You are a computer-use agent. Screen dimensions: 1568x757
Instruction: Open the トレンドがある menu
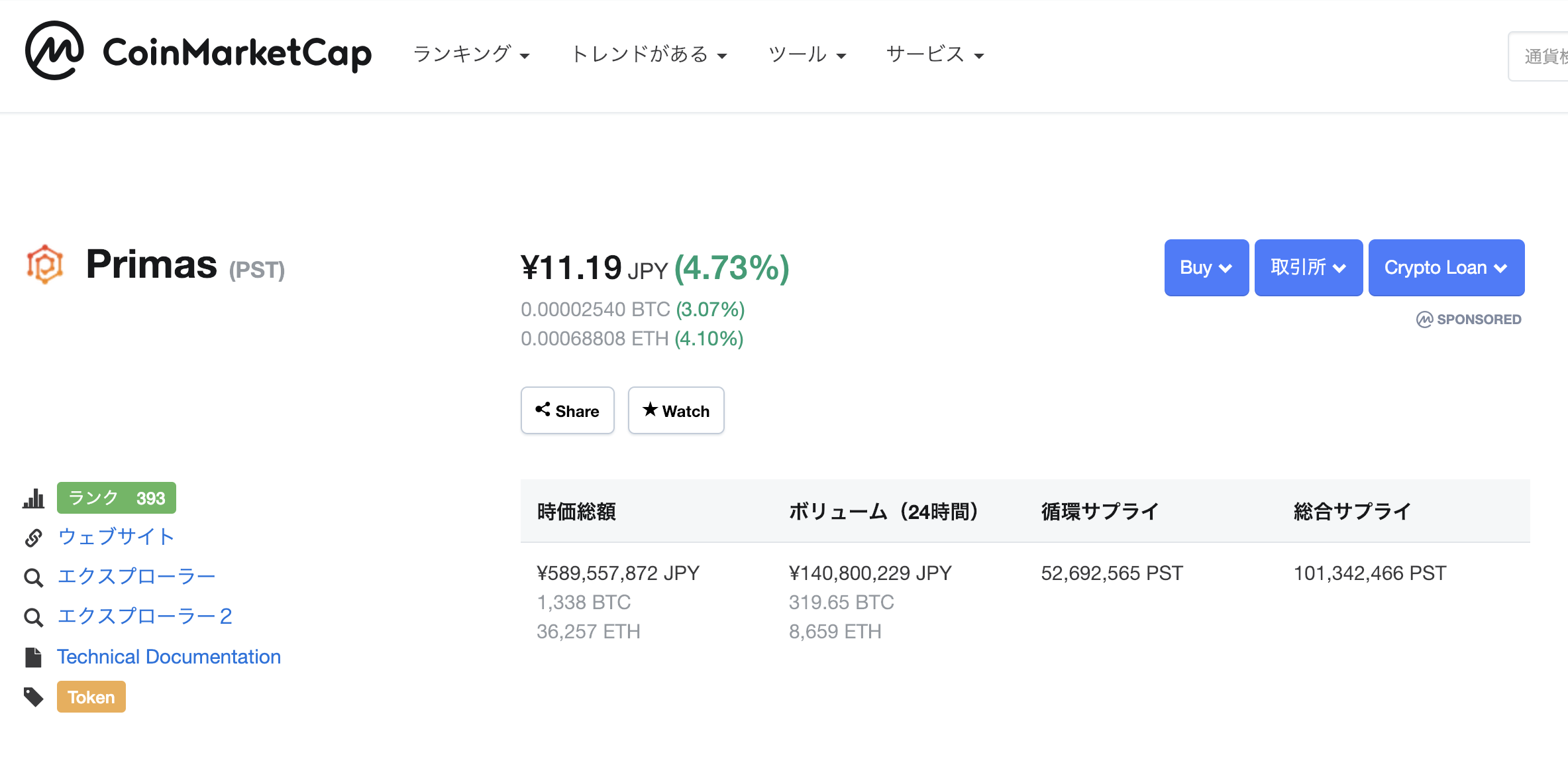[x=649, y=54]
